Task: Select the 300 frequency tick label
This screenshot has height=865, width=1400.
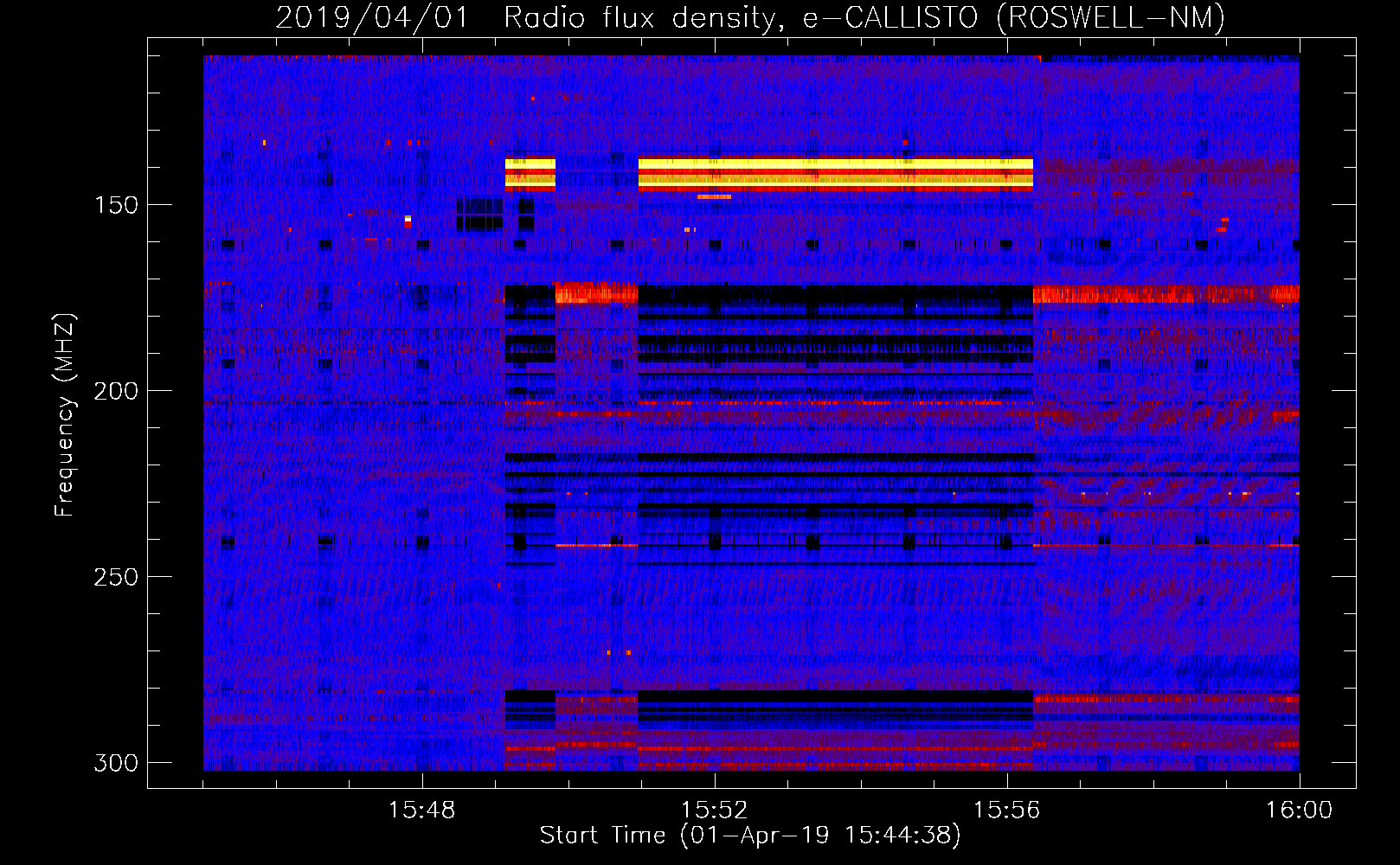Action: (116, 763)
